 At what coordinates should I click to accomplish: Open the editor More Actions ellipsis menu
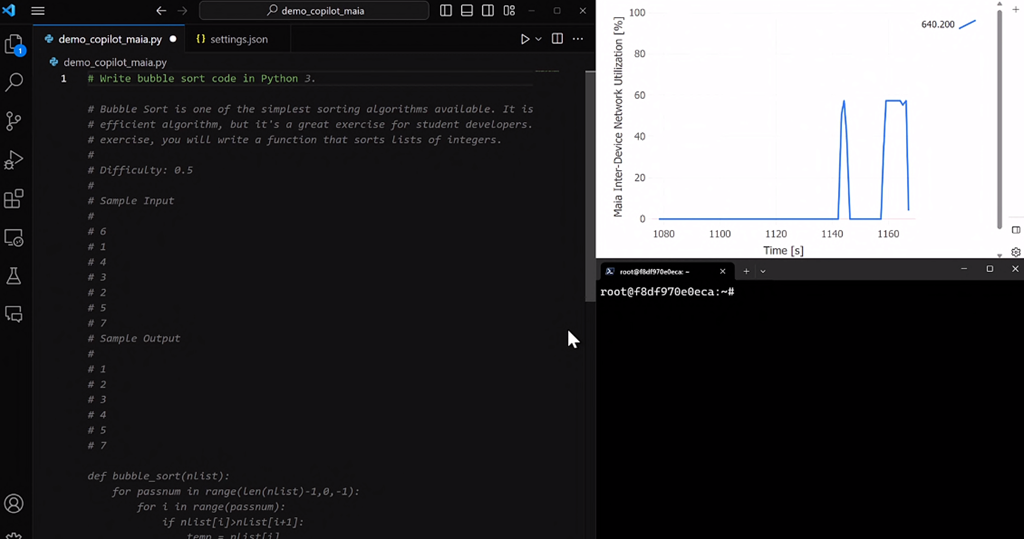tap(578, 39)
